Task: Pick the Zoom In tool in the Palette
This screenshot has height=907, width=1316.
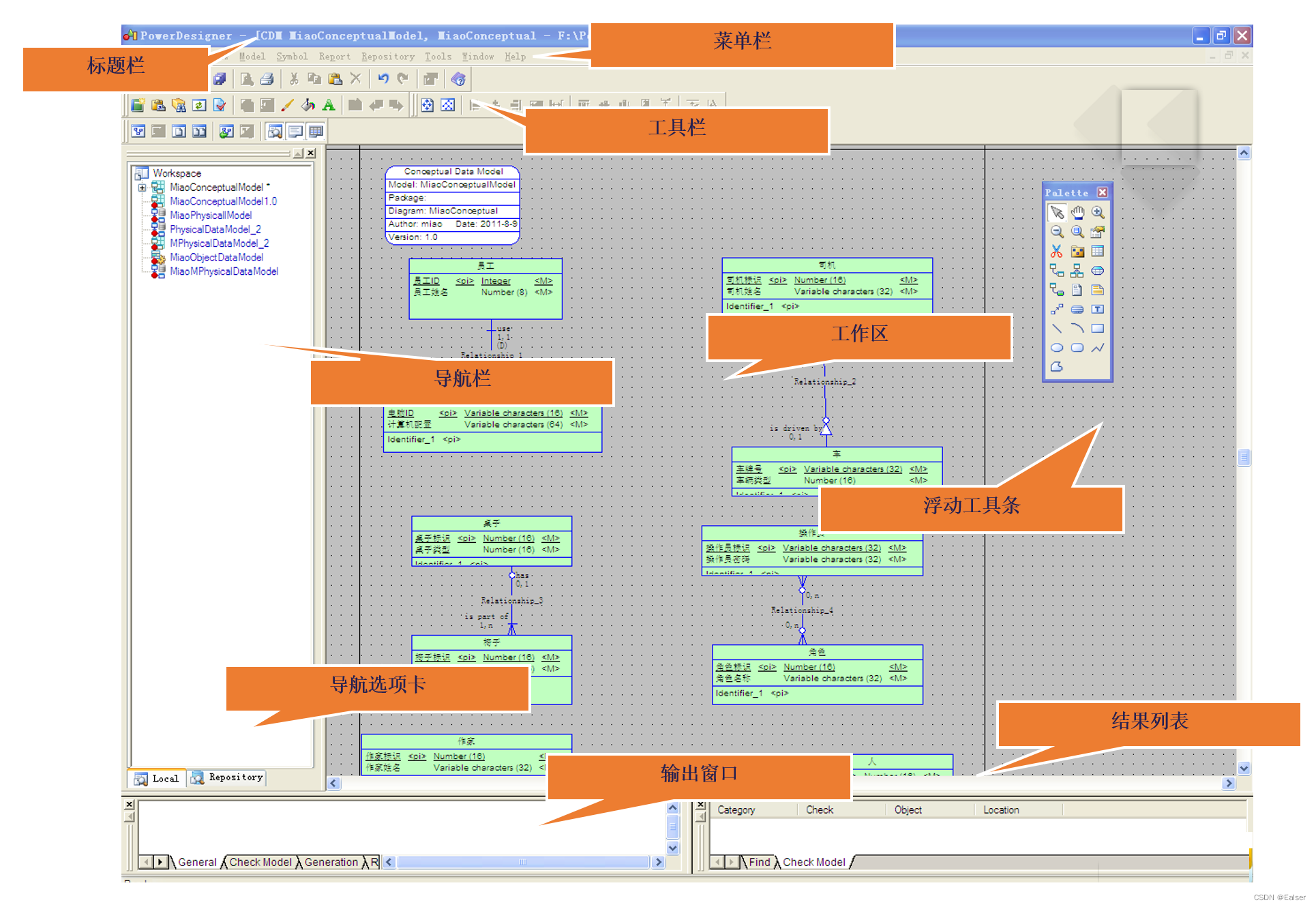Action: [x=1098, y=213]
